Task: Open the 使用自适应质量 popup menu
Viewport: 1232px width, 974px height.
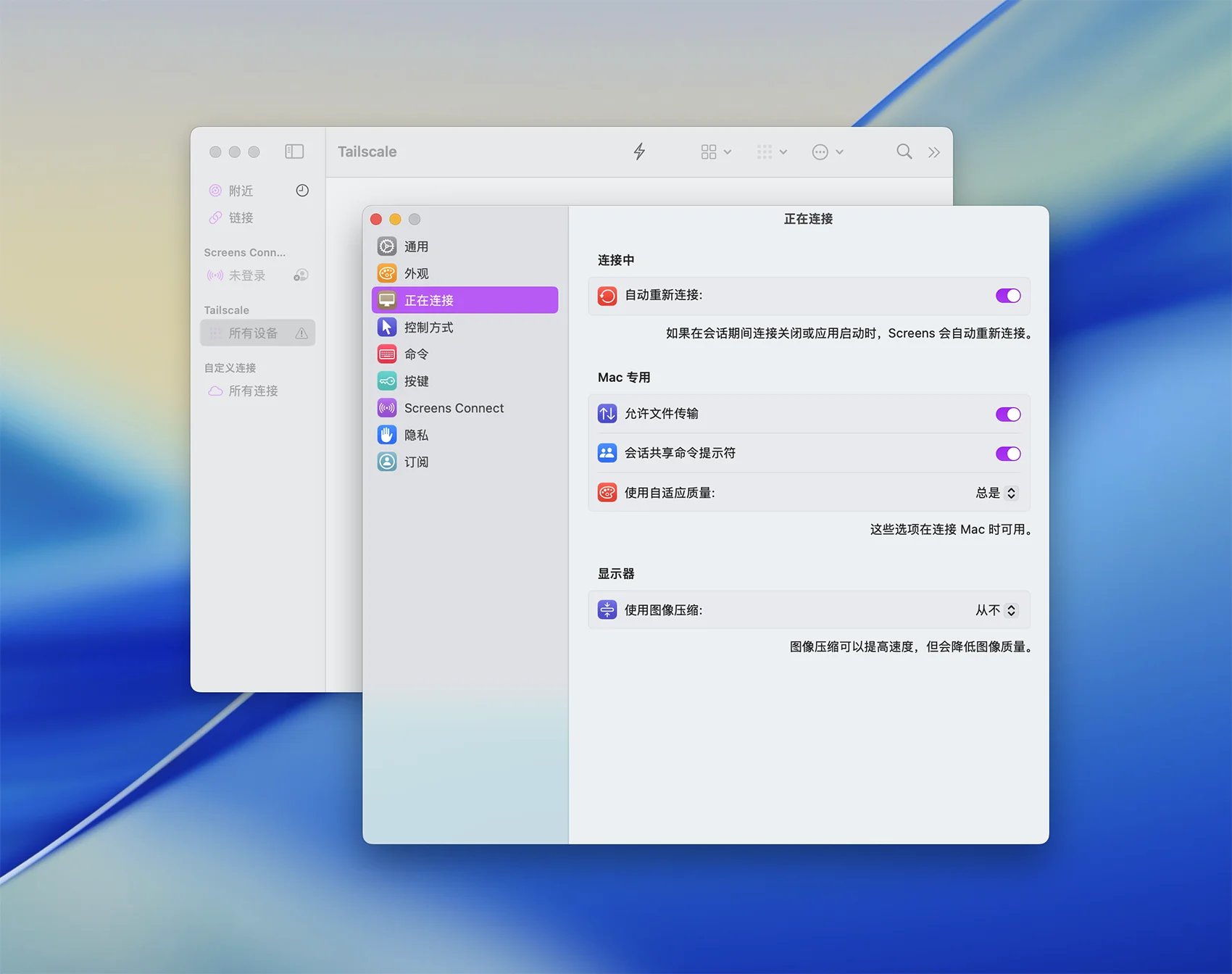Action: [x=997, y=493]
